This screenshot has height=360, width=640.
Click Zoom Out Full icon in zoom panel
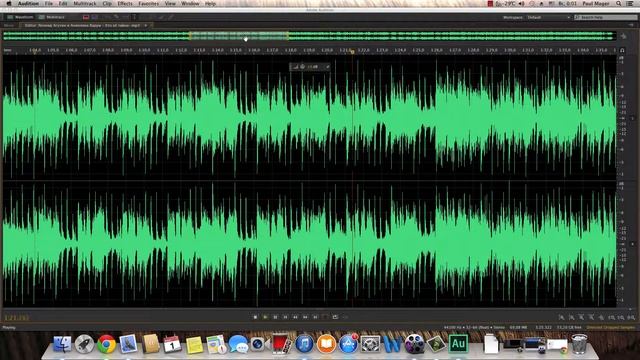coord(601,317)
